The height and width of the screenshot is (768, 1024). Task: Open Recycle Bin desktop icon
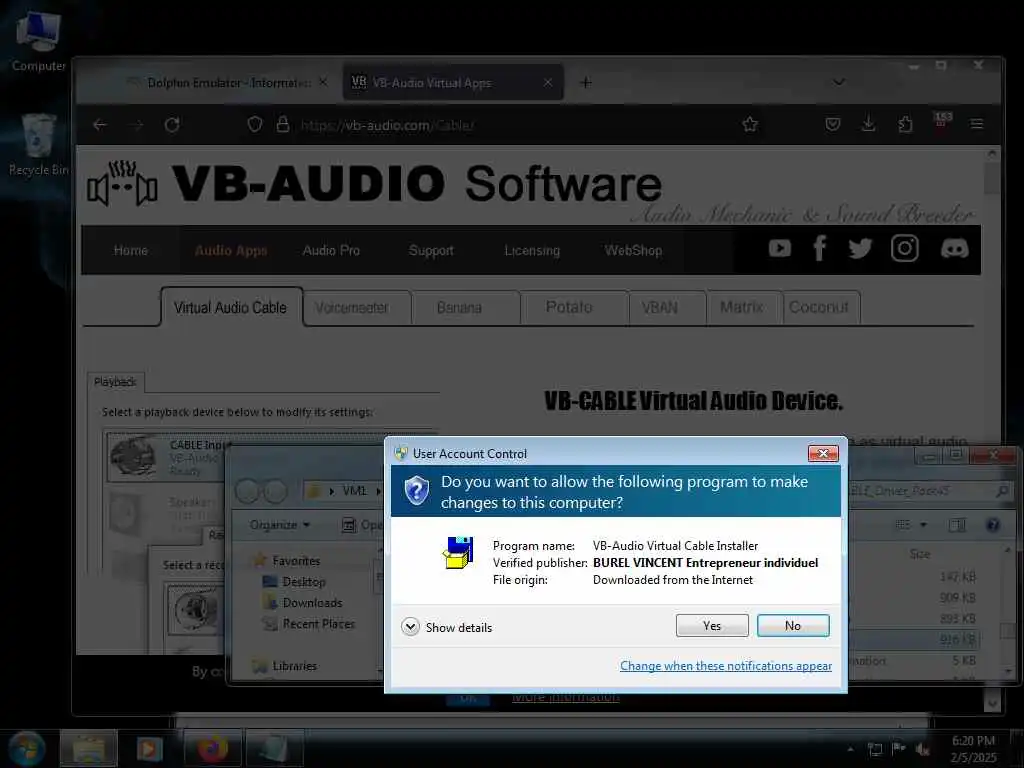point(39,144)
